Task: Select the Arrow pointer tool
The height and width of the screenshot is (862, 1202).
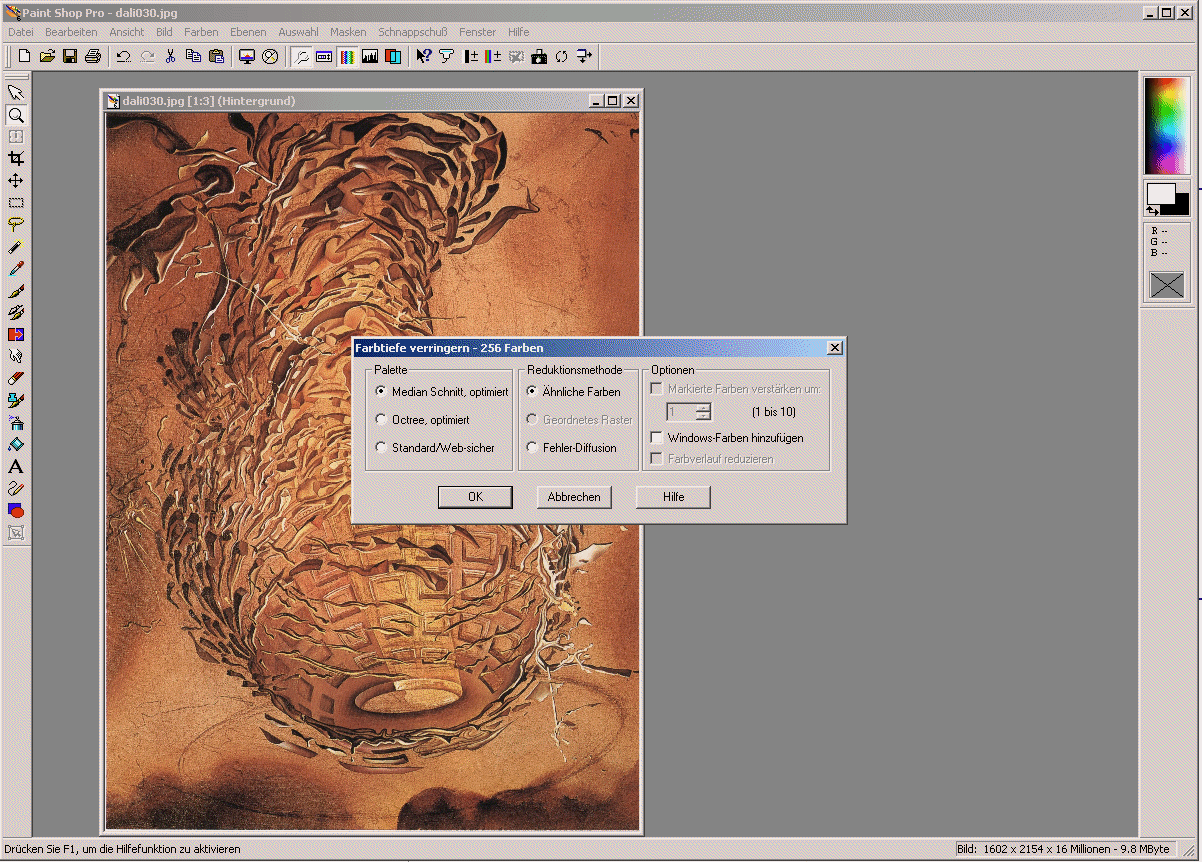Action: (x=16, y=93)
